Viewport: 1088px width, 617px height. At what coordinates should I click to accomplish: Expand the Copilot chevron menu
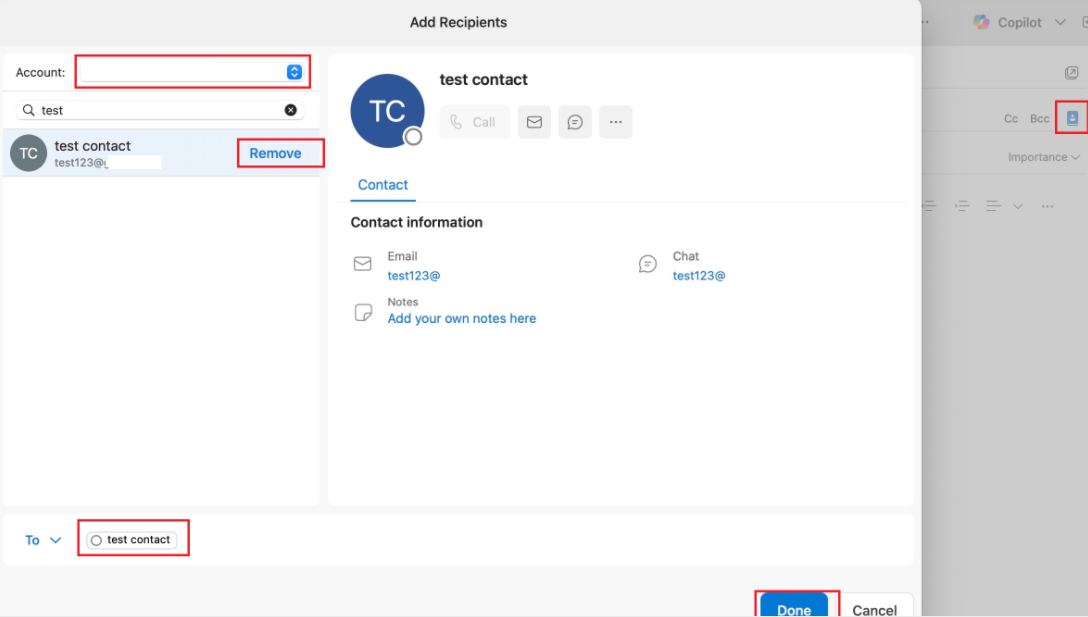(x=1060, y=22)
